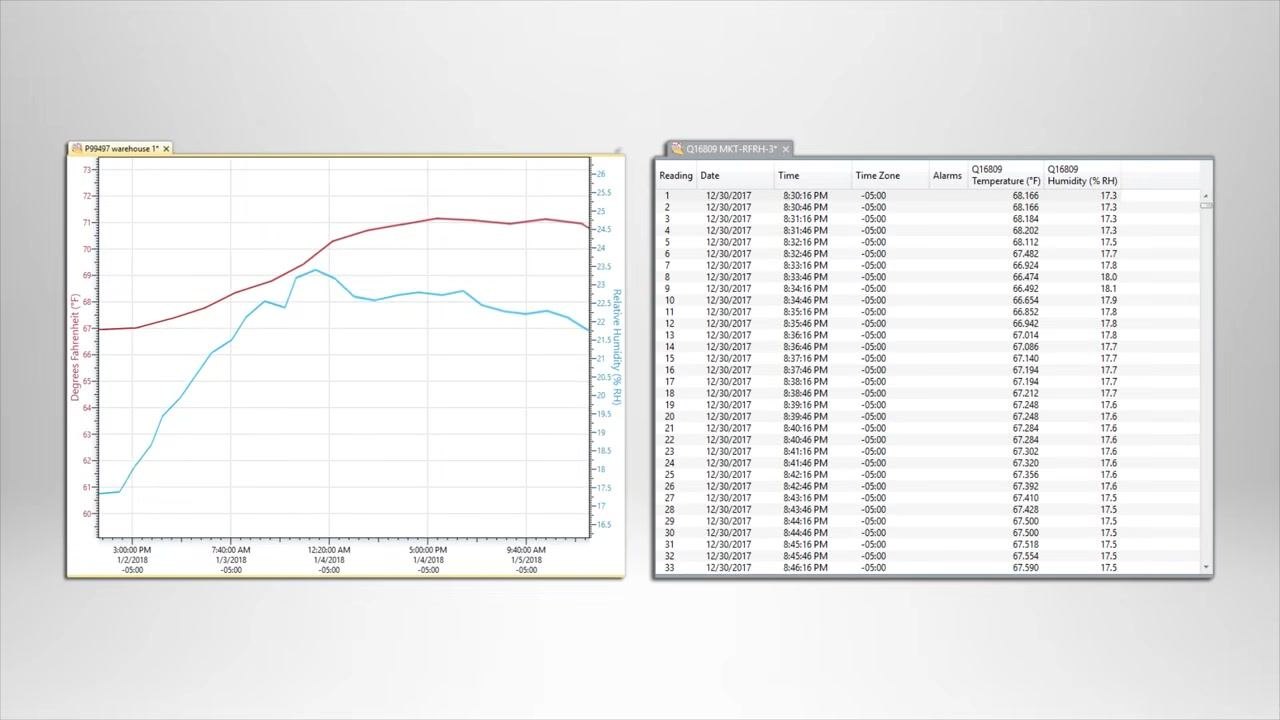The image size is (1280, 720).
Task: Click the 8:40:46 PM time cell
Action: (x=805, y=440)
